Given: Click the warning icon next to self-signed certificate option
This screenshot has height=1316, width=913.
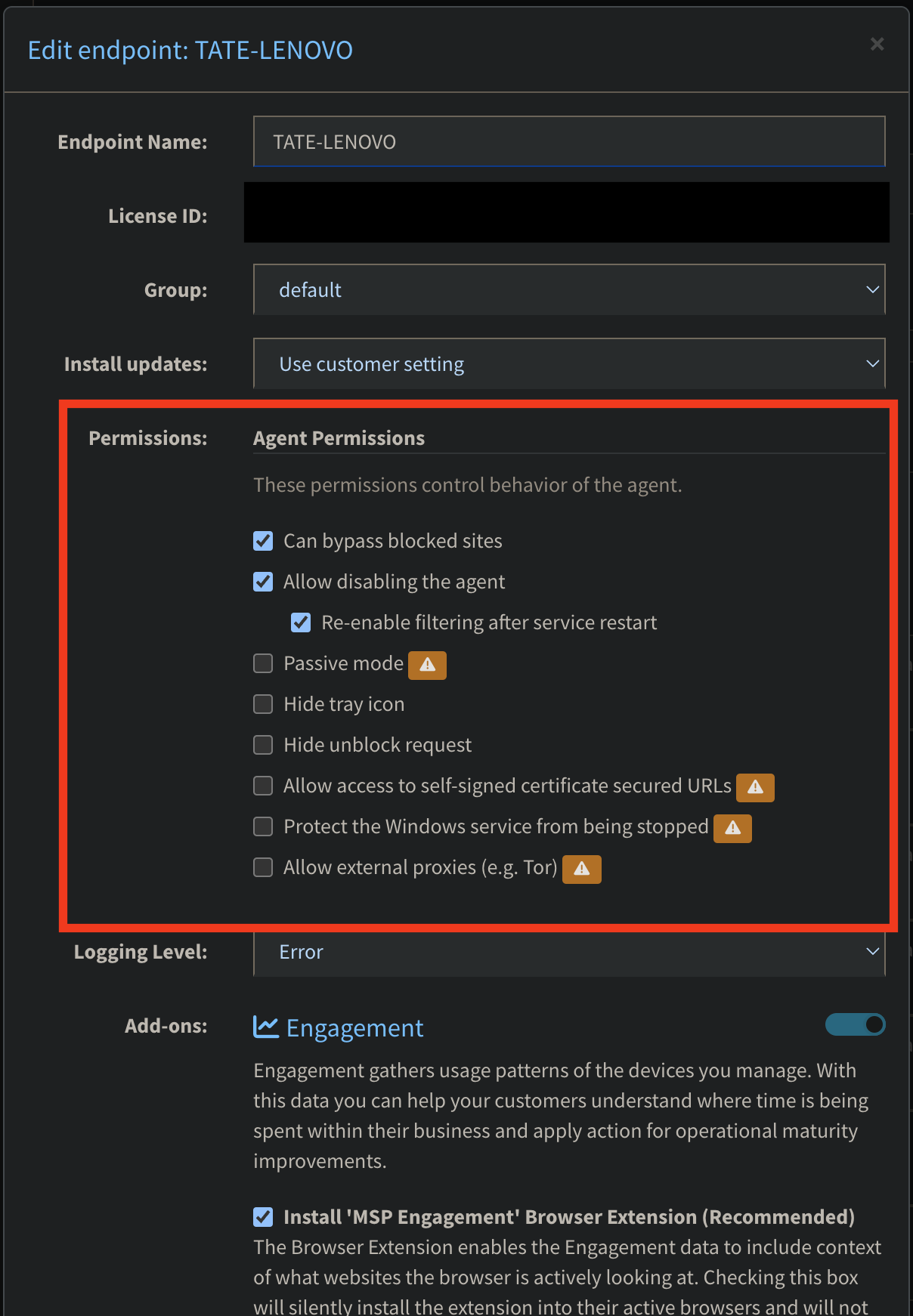Looking at the screenshot, I should pos(754,787).
